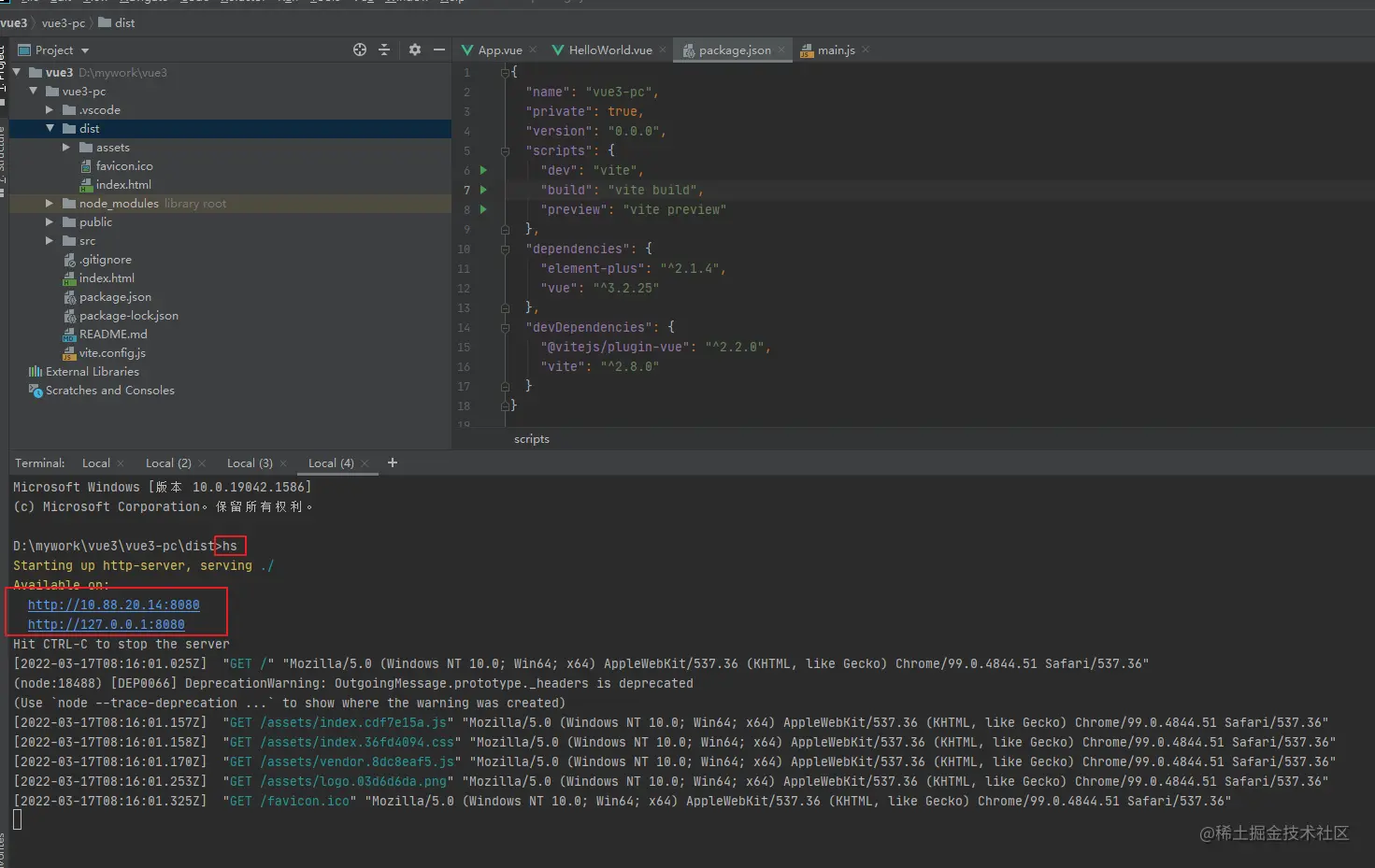
Task: Close the Local (4) terminal tab
Action: pyautogui.click(x=365, y=463)
